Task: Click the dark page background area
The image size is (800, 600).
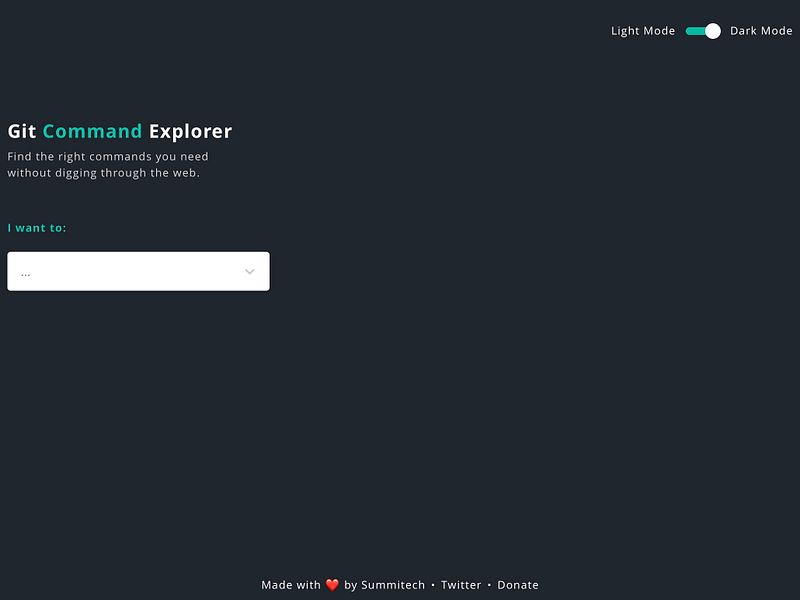Action: pos(500,420)
